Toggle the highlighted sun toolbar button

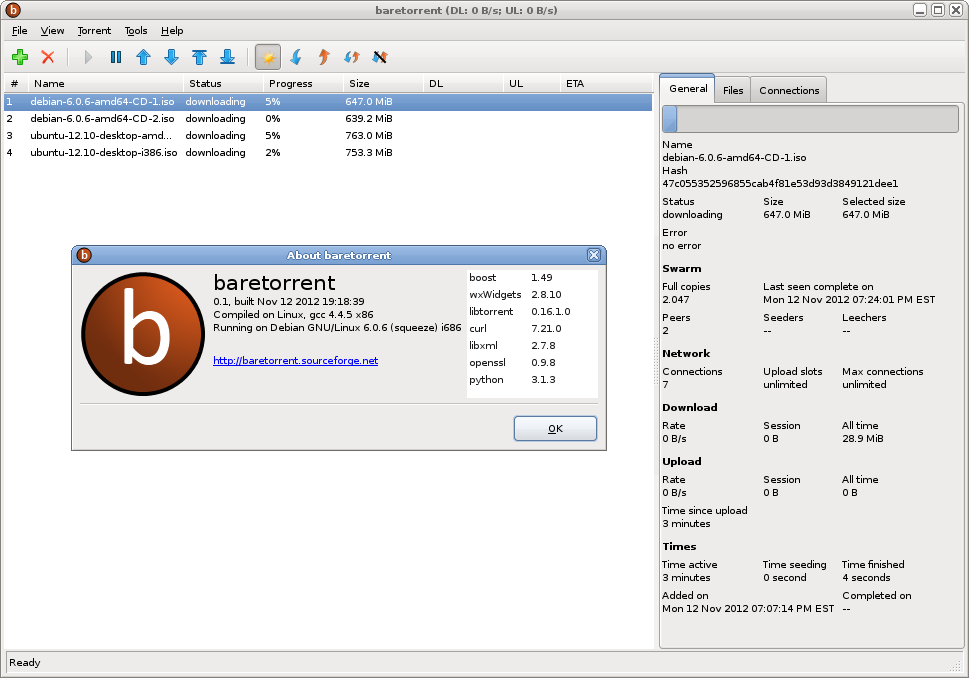(x=267, y=57)
